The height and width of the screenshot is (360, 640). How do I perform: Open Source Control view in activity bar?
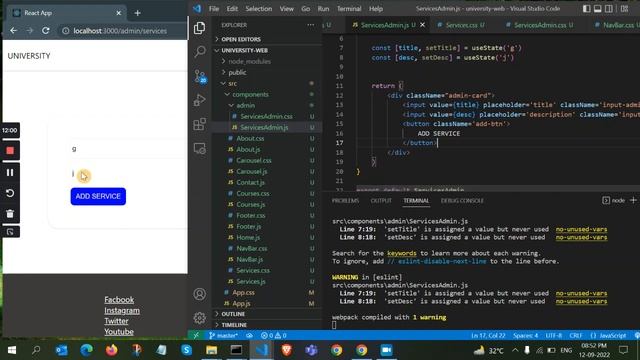point(200,76)
